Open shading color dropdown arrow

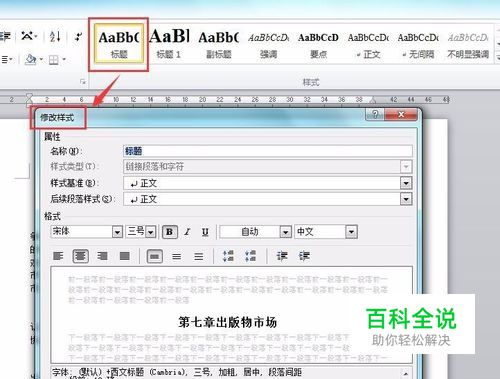click(41, 60)
